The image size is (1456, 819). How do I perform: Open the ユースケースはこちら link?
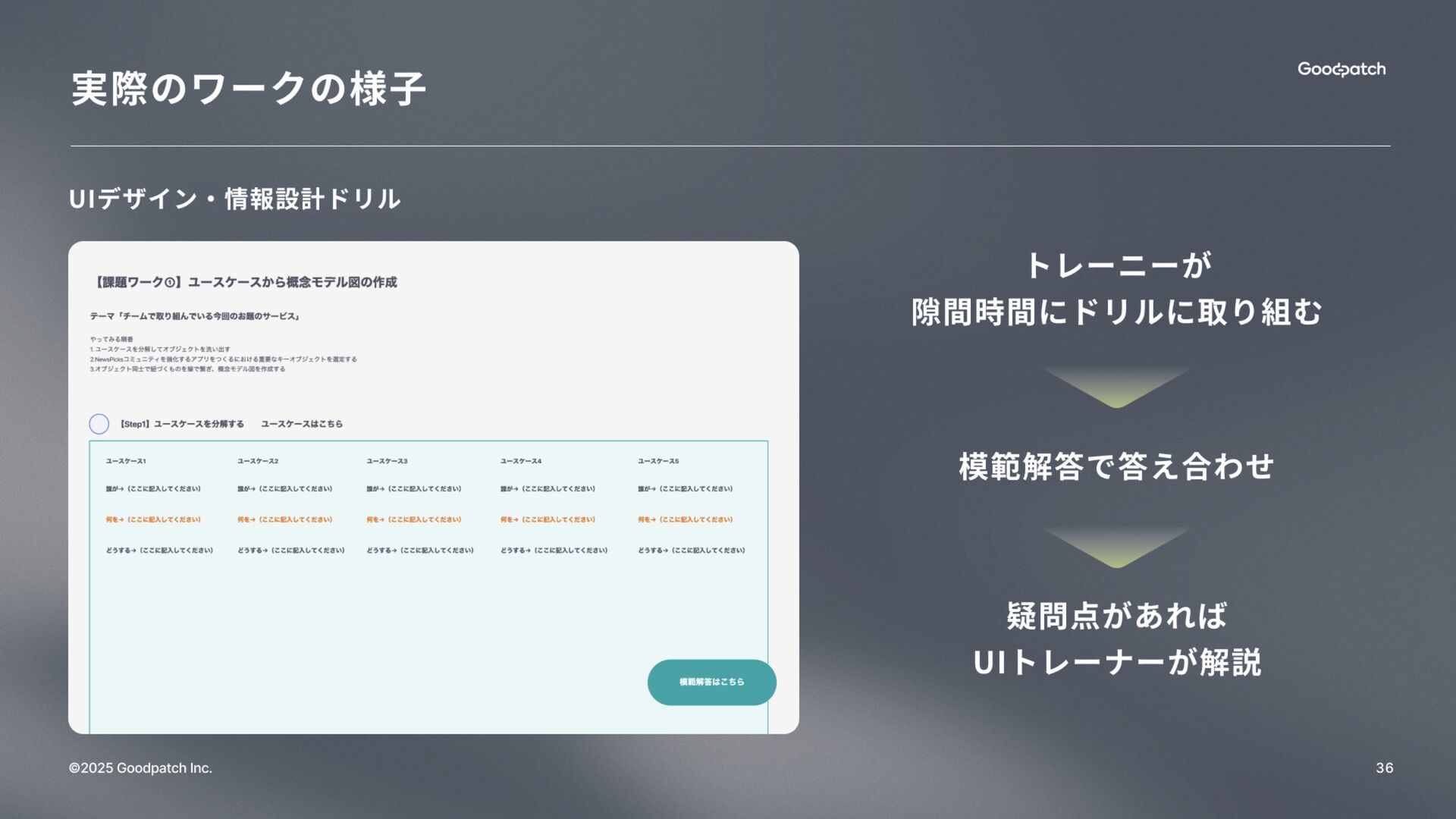tap(301, 424)
